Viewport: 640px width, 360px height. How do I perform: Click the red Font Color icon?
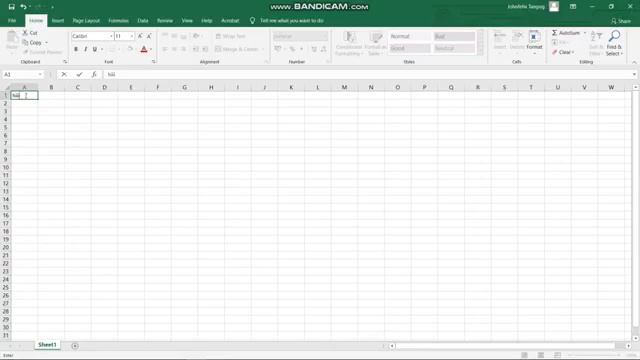144,49
